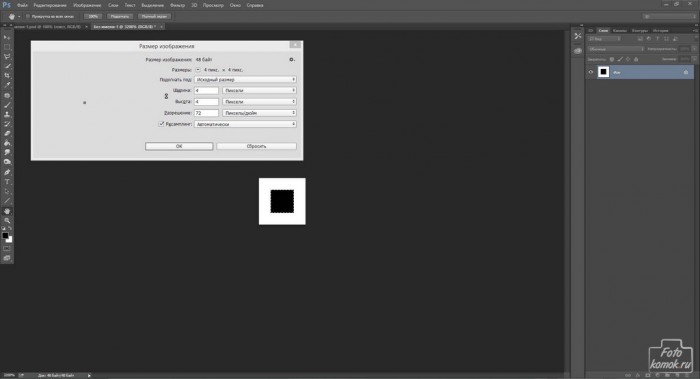Change the screen mode icon

pyautogui.click(x=7, y=258)
